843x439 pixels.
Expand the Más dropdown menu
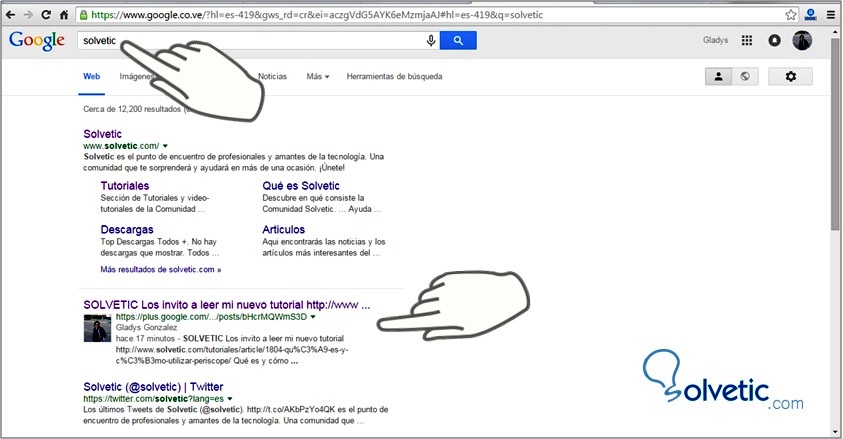tap(318, 76)
